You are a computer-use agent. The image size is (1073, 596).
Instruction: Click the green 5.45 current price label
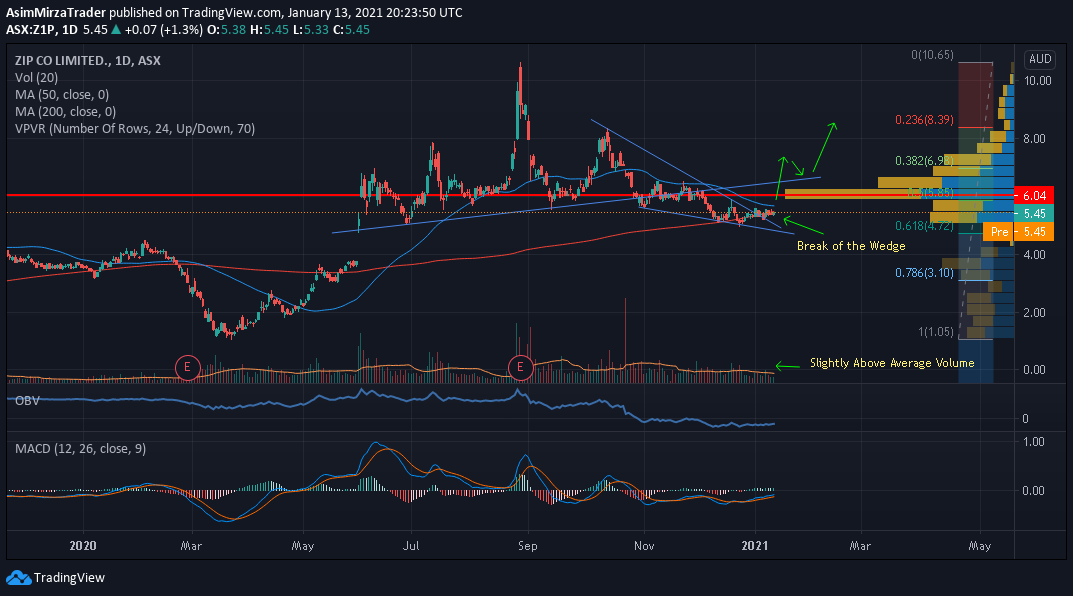tap(1034, 214)
